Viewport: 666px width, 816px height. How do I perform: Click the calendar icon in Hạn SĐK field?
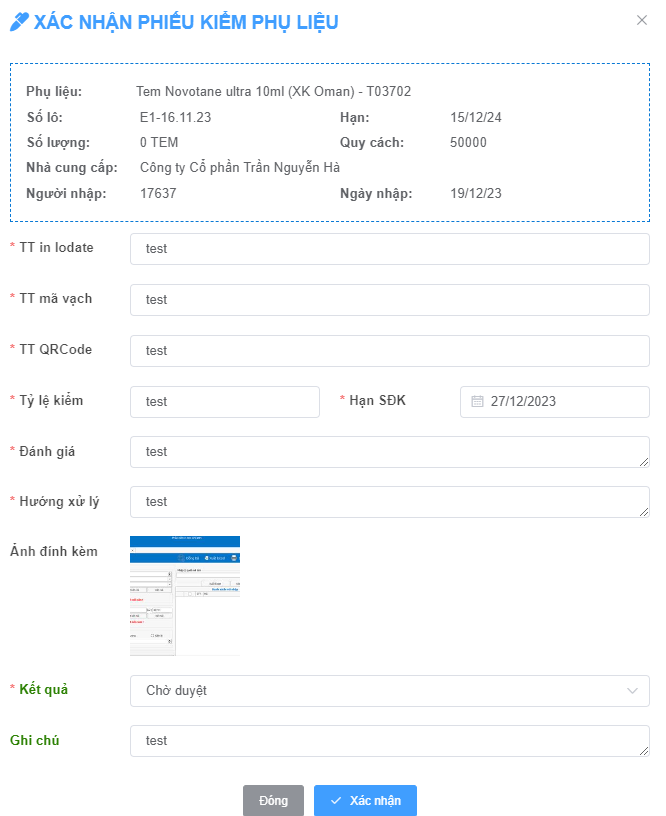pyautogui.click(x=477, y=401)
